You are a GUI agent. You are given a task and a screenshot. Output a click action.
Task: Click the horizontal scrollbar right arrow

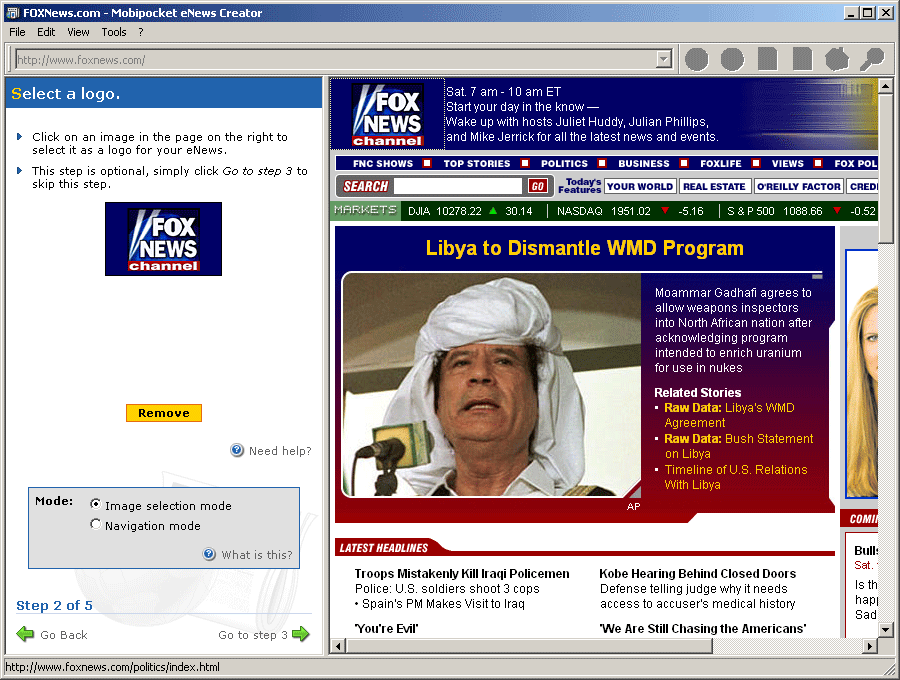[870, 646]
